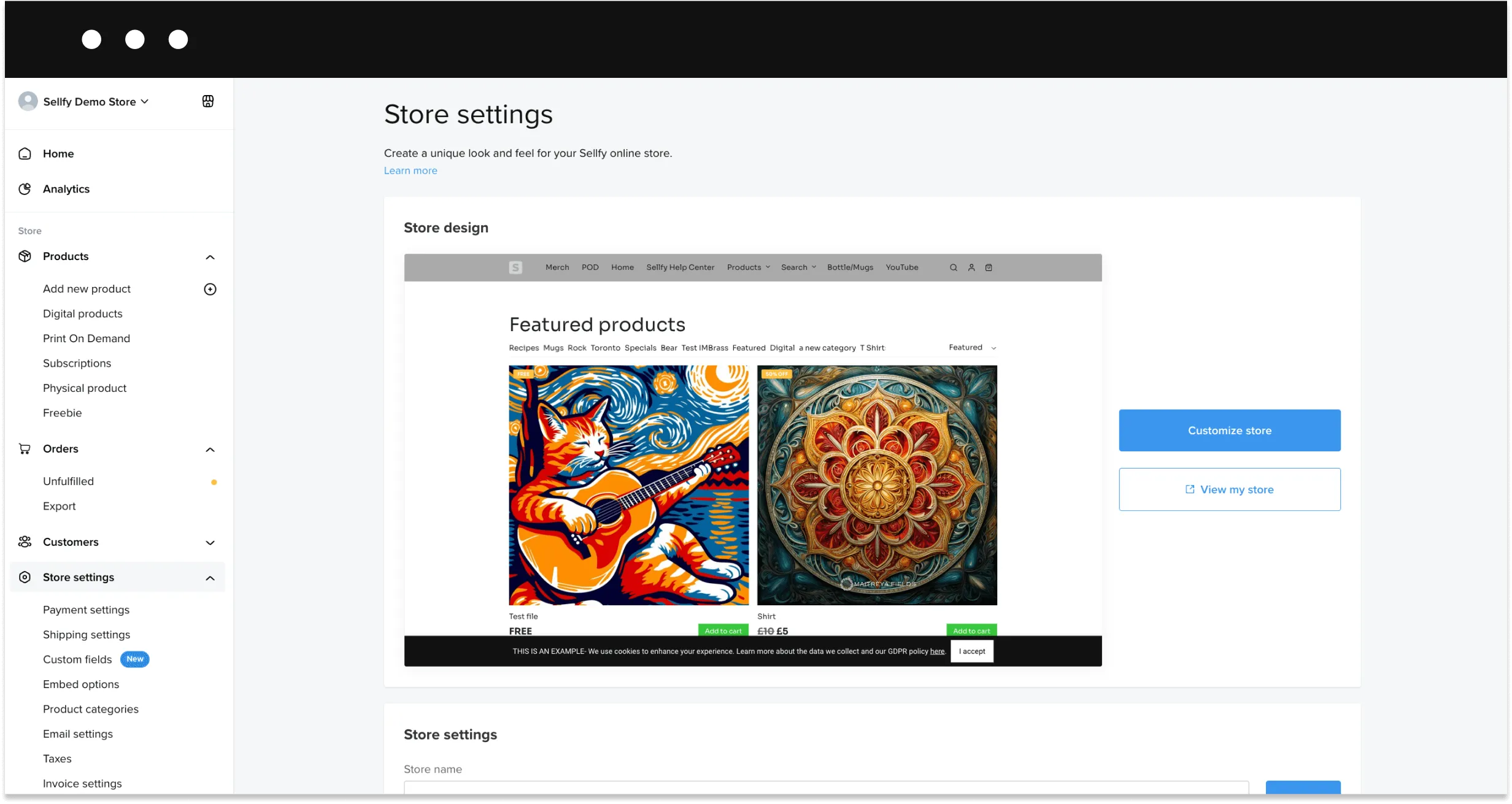The width and height of the screenshot is (1512, 804).
Task: Add Shirt to cart
Action: 971,630
